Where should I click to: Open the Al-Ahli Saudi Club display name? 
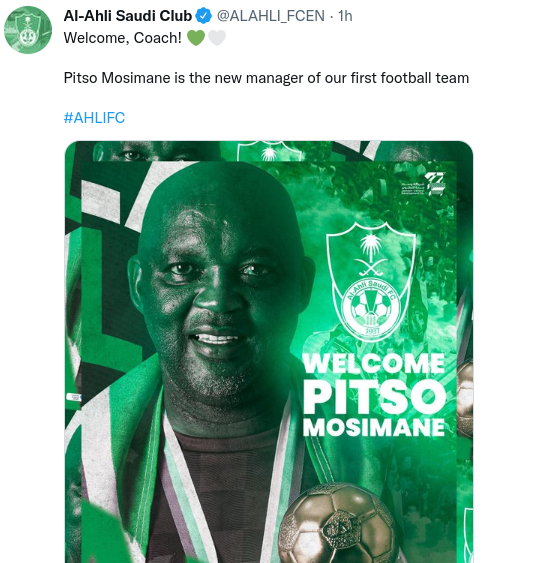click(128, 16)
